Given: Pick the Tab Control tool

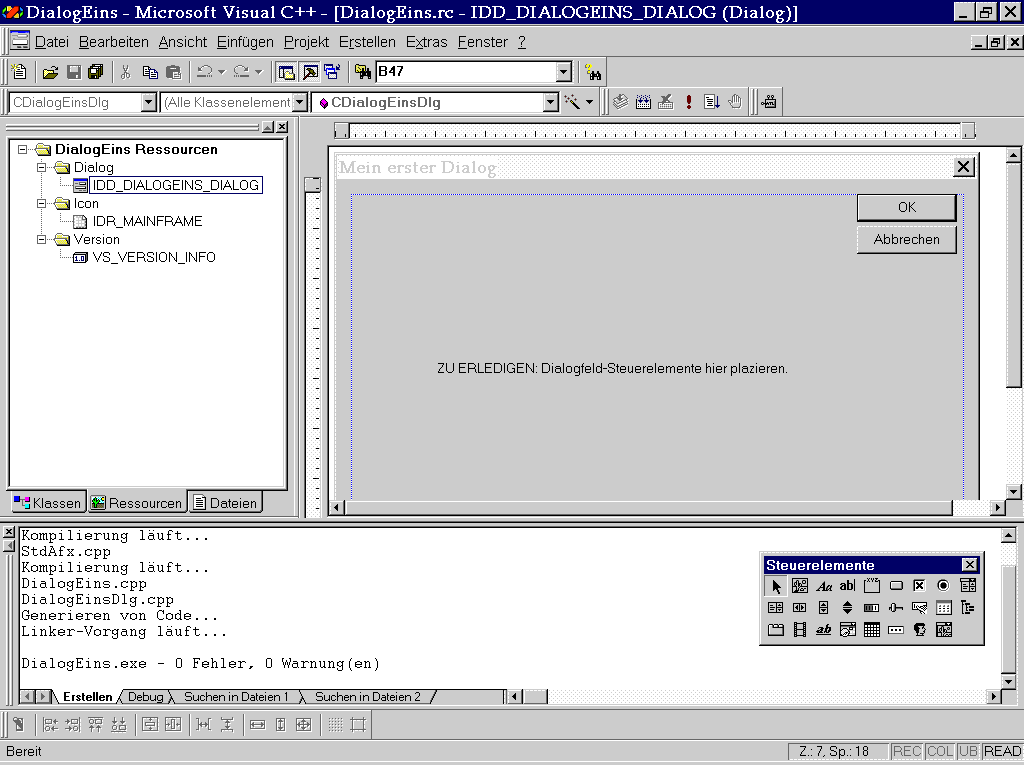Looking at the screenshot, I should click(x=776, y=630).
